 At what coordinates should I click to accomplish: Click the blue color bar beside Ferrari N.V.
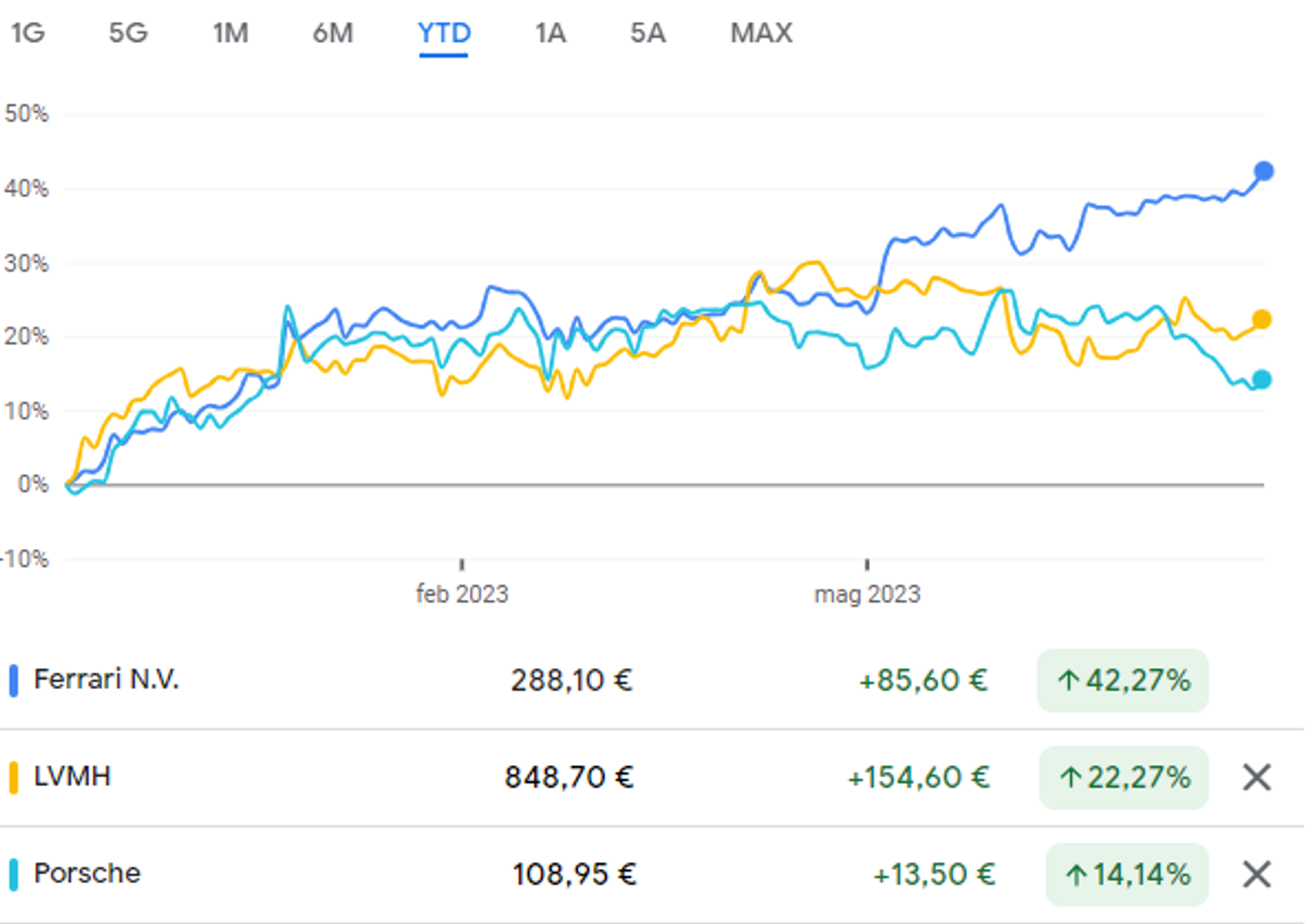point(13,680)
